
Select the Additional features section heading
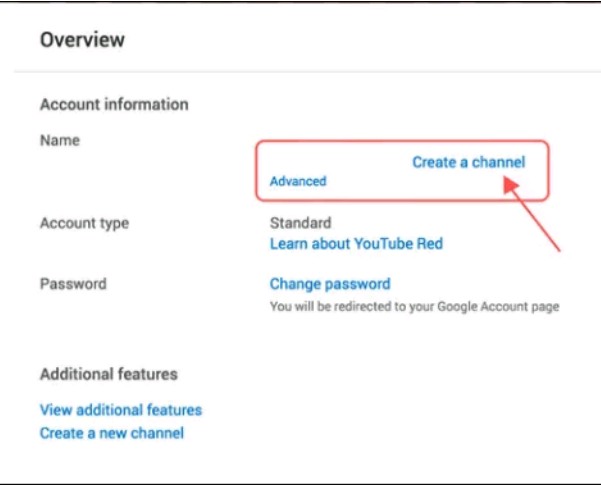pos(109,374)
